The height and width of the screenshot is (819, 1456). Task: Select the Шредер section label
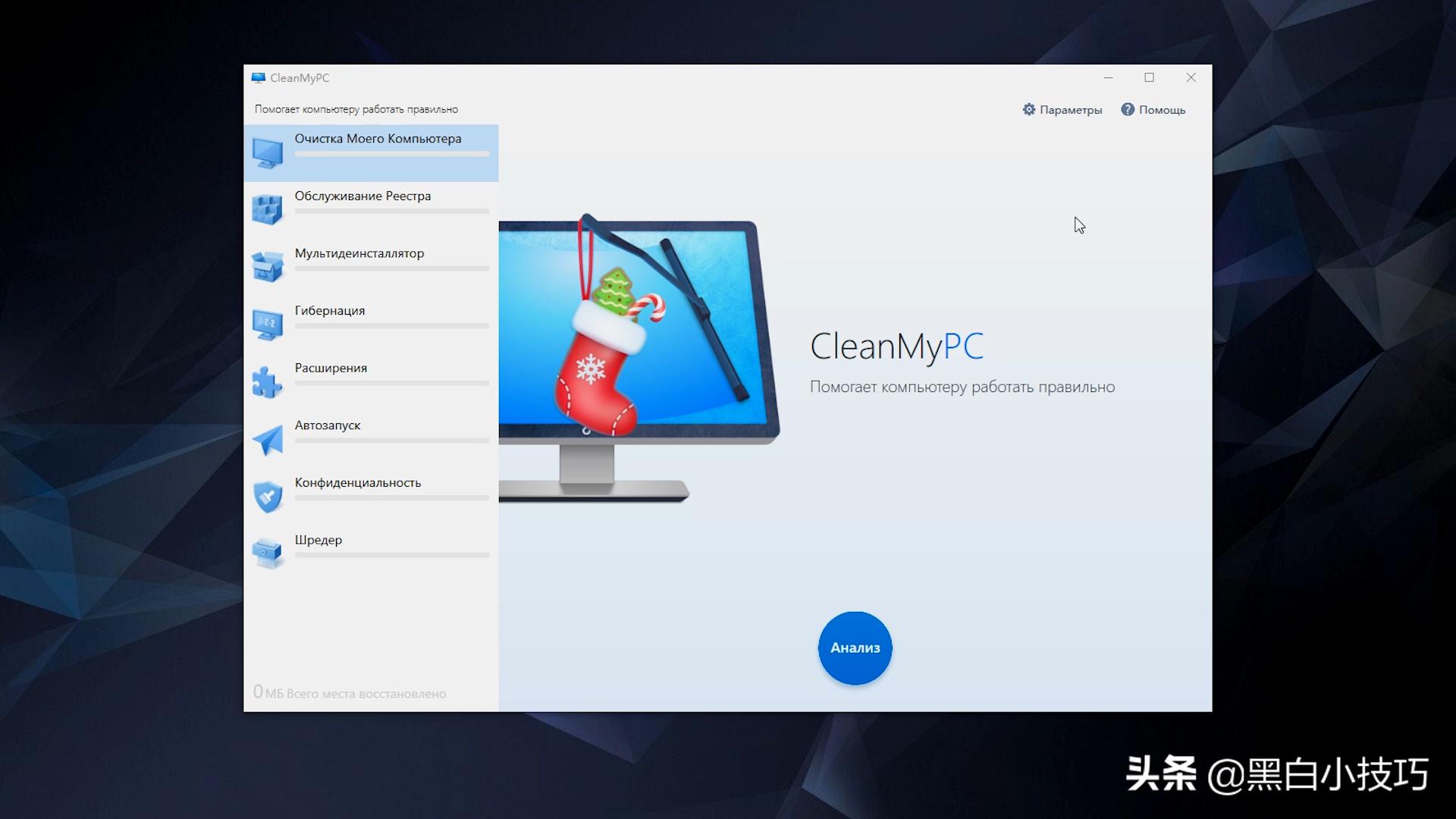click(x=318, y=540)
